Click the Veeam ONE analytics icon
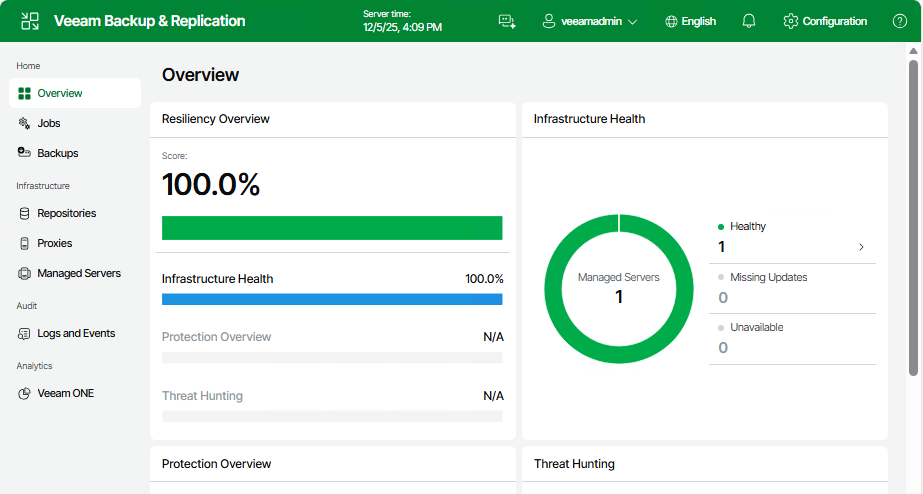 [25, 393]
